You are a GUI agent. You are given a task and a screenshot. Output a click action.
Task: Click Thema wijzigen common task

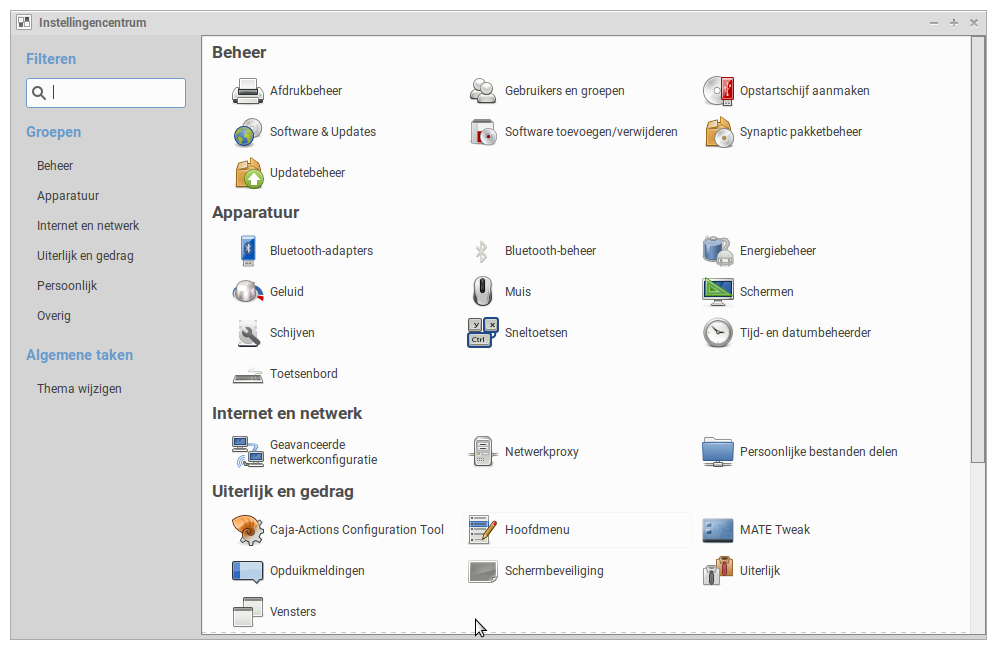79,389
